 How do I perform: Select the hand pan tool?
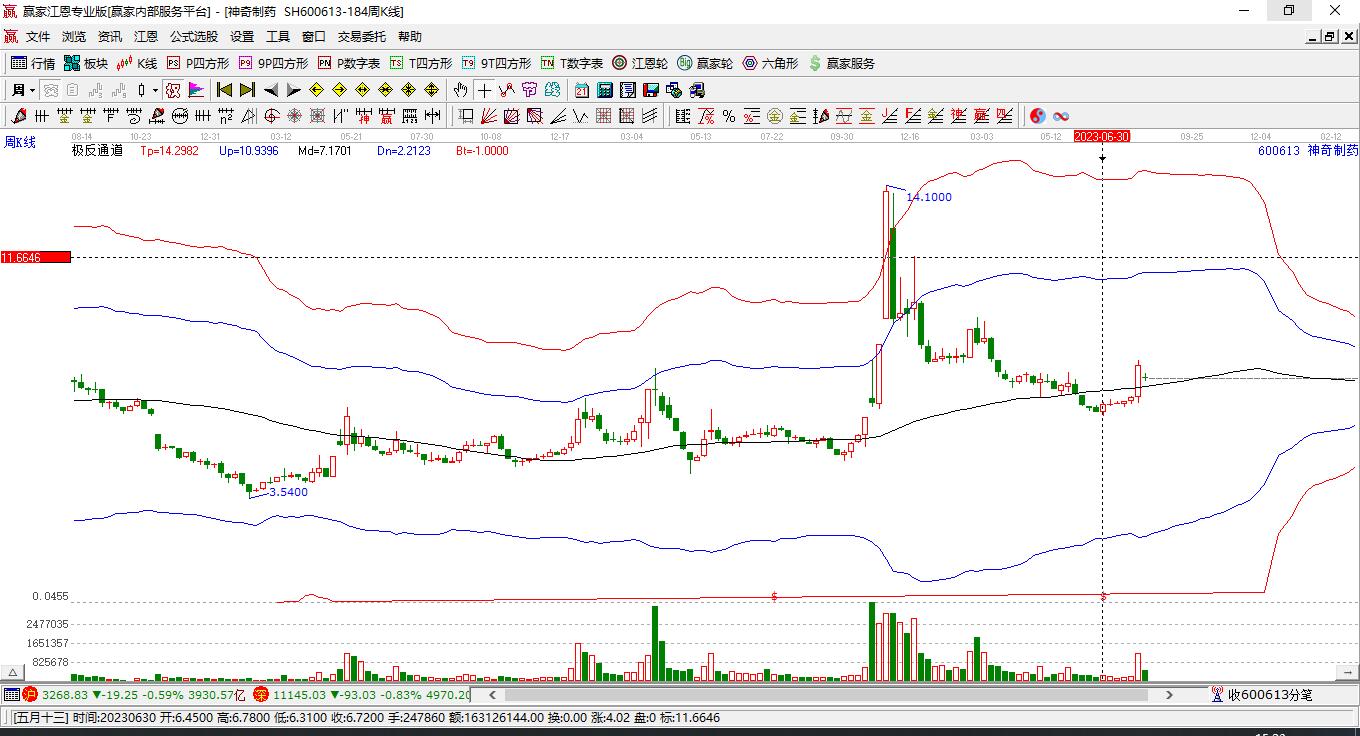pyautogui.click(x=460, y=90)
